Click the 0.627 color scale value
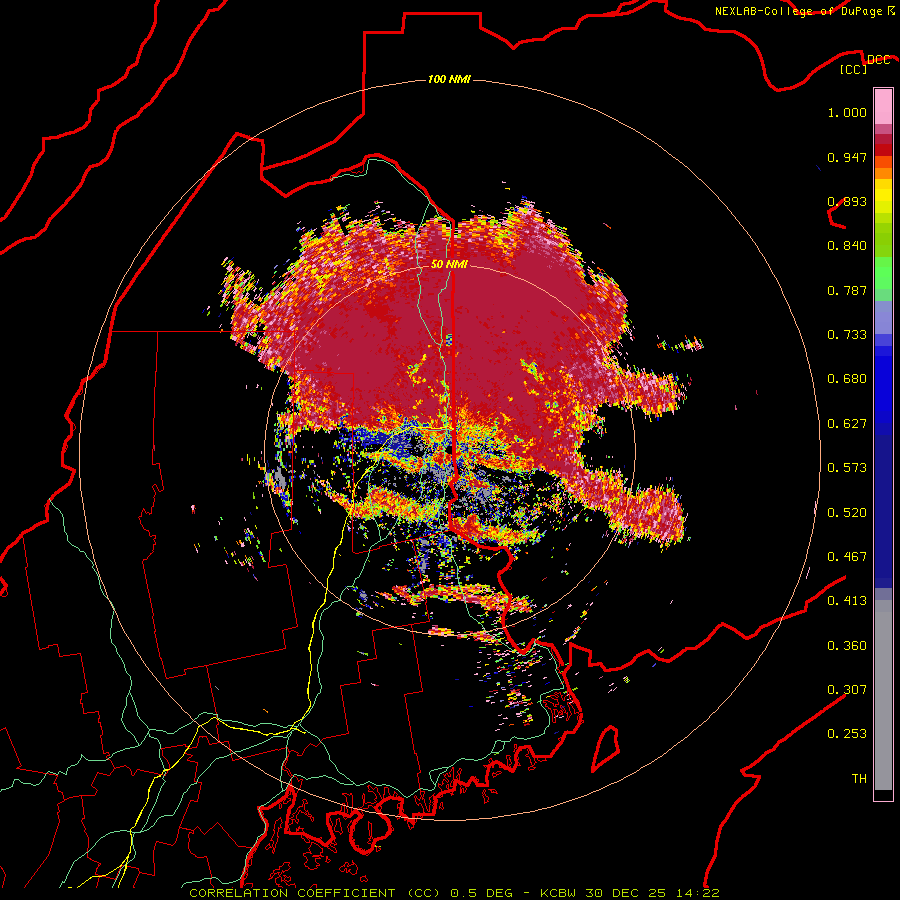The height and width of the screenshot is (900, 900). [x=847, y=424]
